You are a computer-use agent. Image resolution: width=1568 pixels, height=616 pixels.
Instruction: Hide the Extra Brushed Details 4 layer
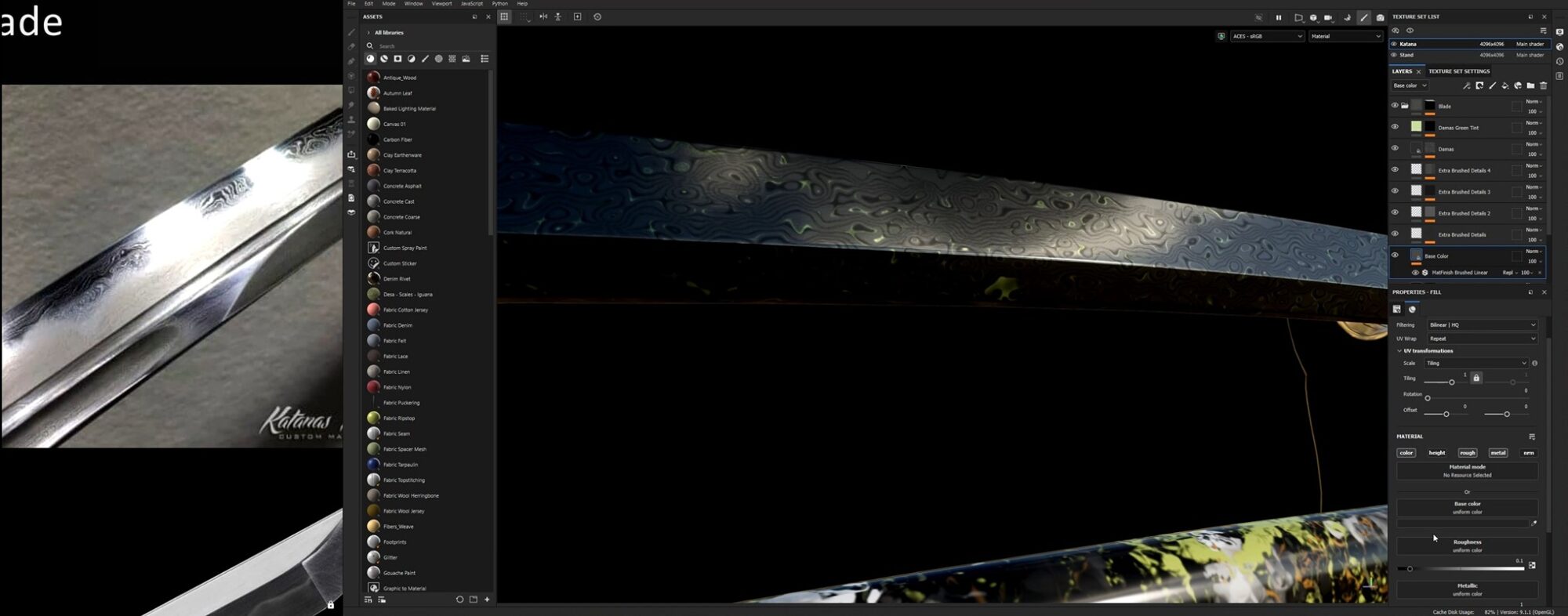pyautogui.click(x=1395, y=169)
